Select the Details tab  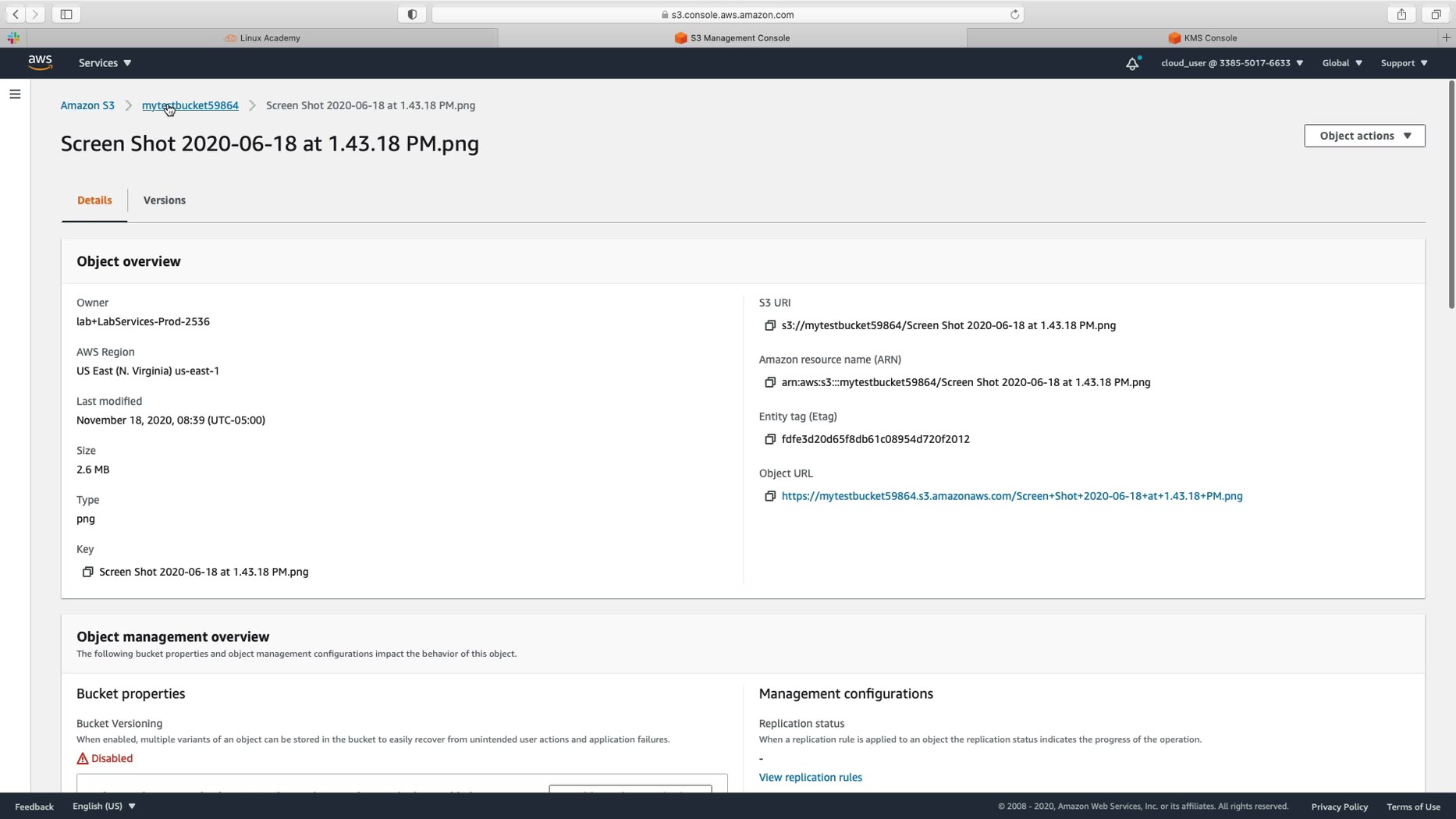(94, 200)
